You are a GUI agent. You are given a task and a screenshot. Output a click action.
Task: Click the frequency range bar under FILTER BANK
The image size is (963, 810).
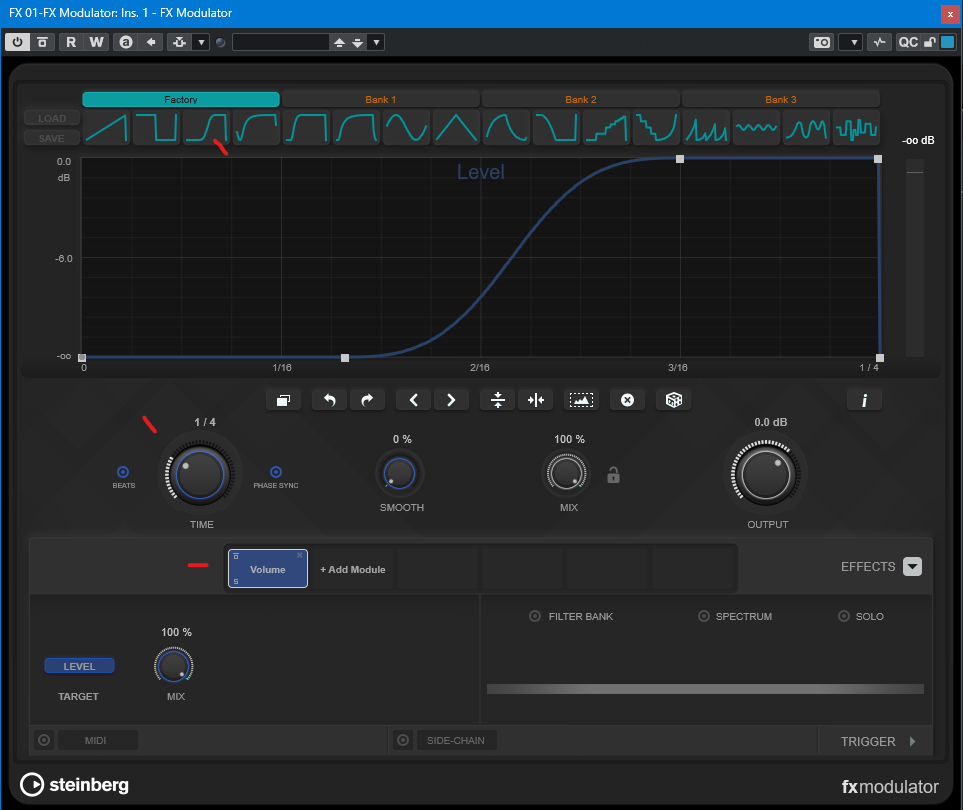pos(705,689)
